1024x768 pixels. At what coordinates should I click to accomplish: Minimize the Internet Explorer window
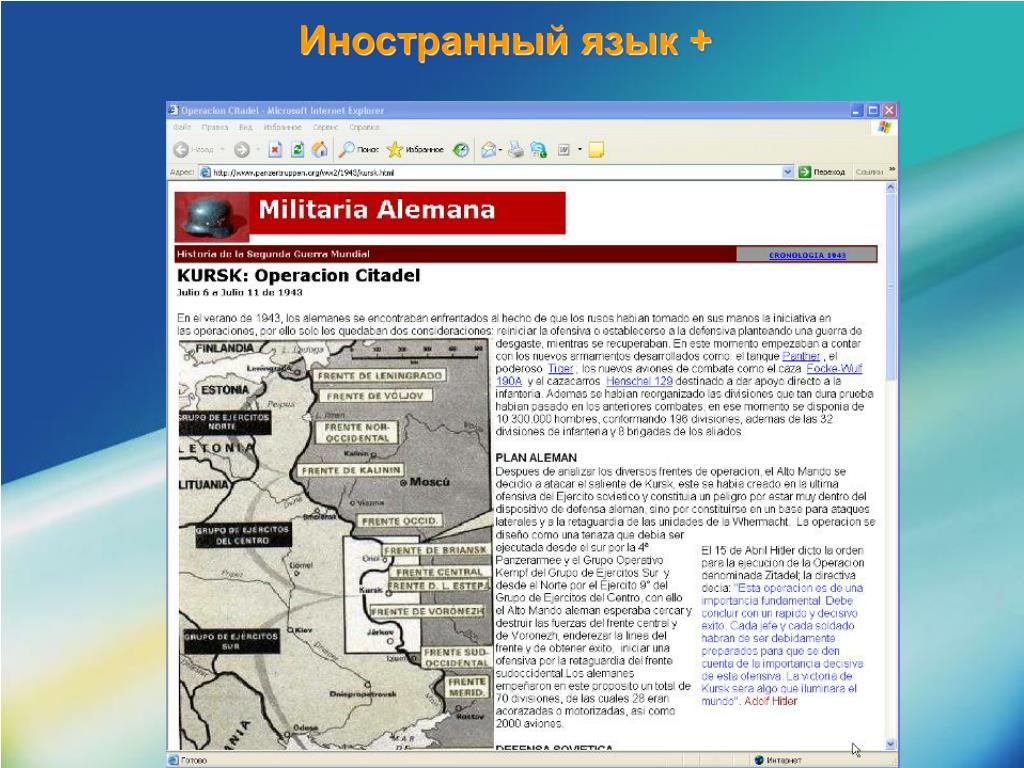[858, 111]
